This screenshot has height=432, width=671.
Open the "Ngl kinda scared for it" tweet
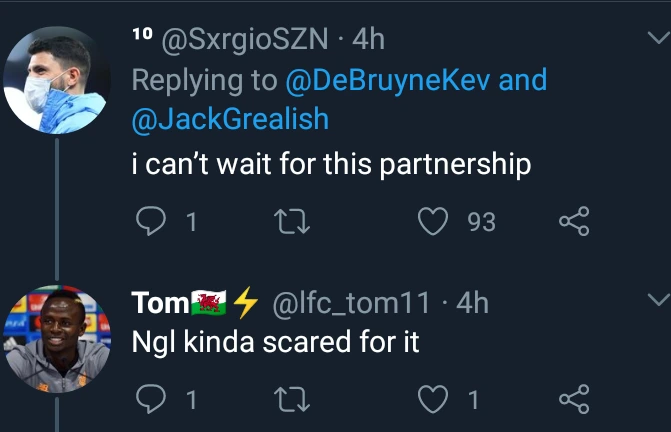click(x=275, y=342)
